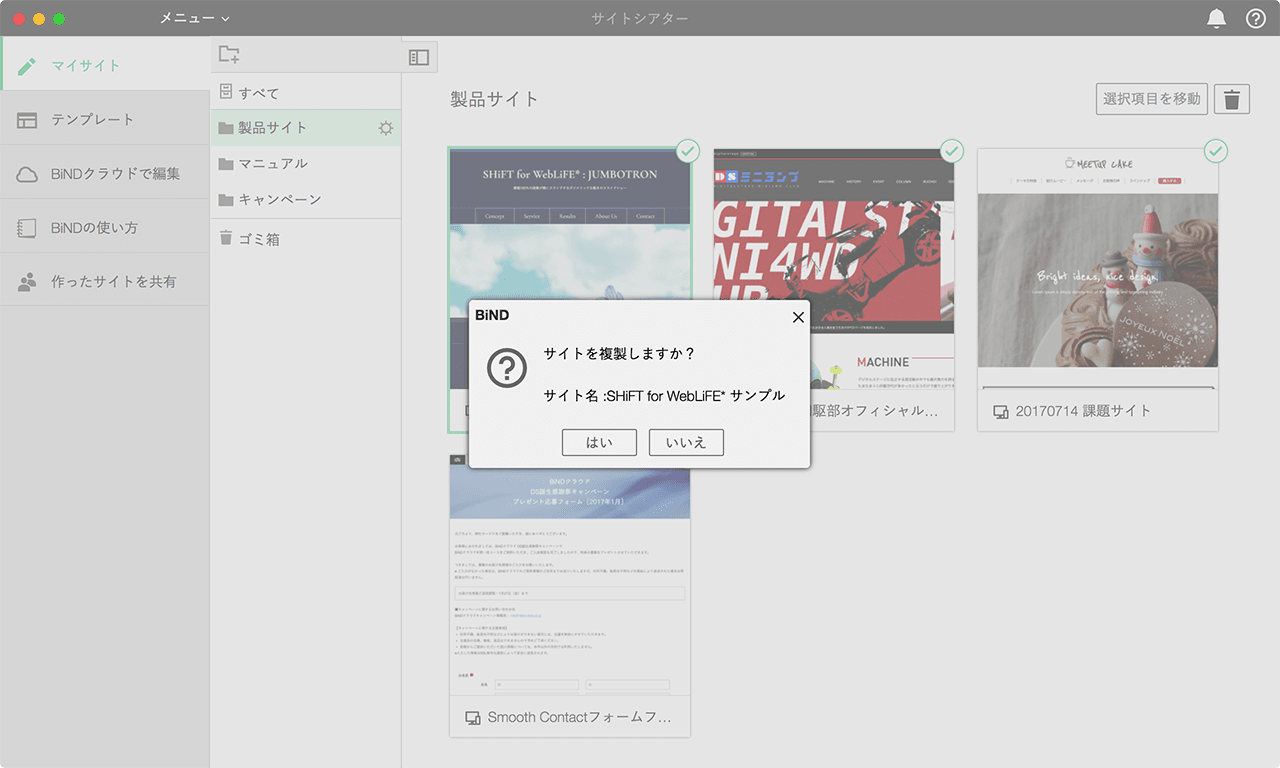Click the template layout icon

click(27, 120)
